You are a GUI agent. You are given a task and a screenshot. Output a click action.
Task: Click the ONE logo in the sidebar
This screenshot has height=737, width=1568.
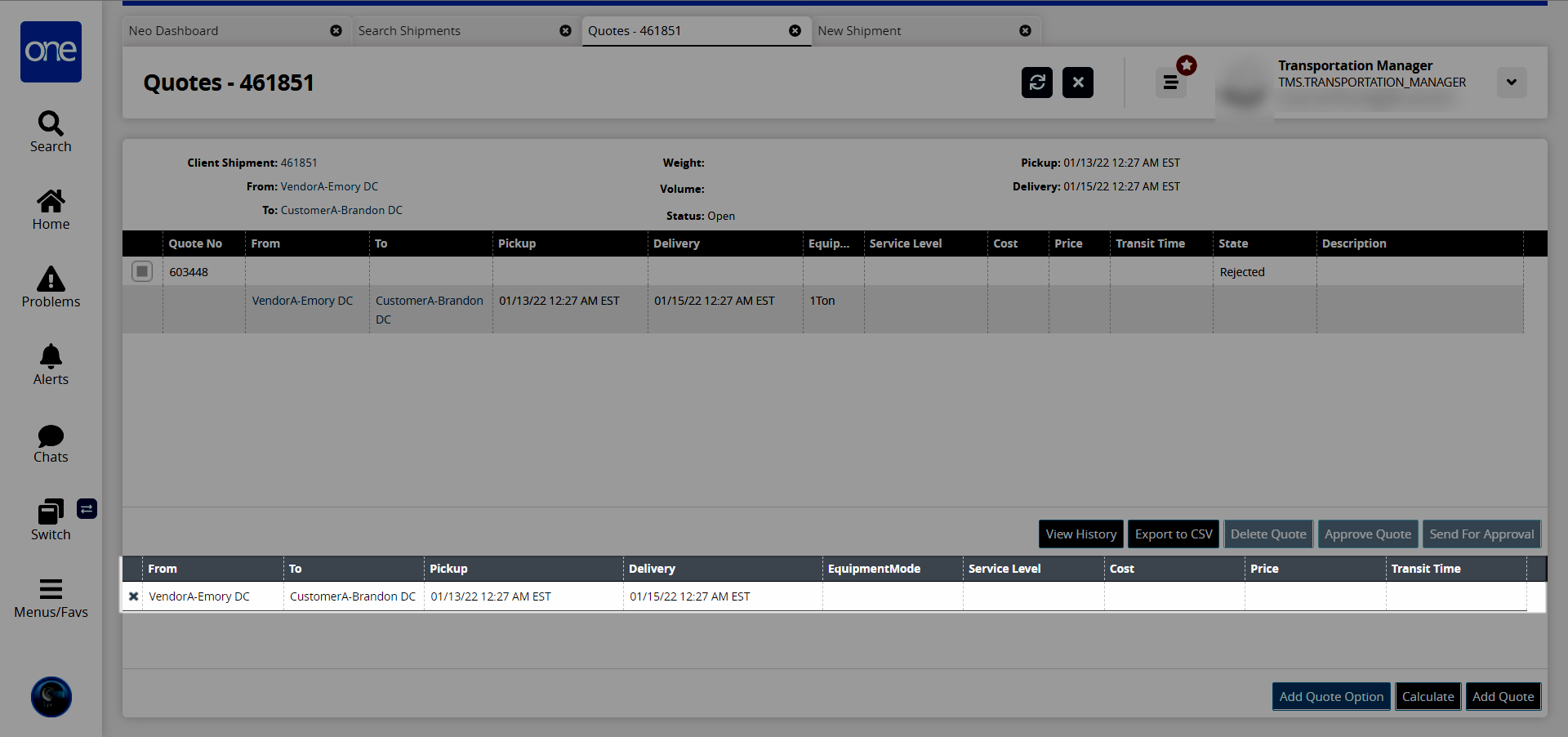click(51, 51)
